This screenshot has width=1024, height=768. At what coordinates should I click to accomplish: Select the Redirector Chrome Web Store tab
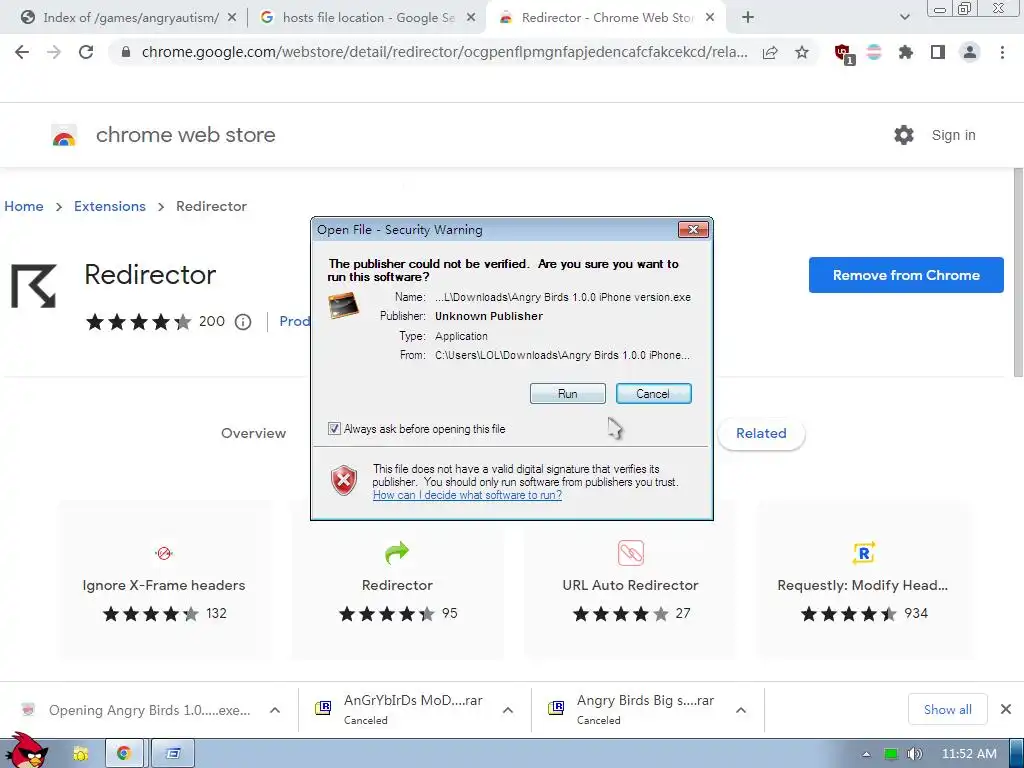point(604,18)
